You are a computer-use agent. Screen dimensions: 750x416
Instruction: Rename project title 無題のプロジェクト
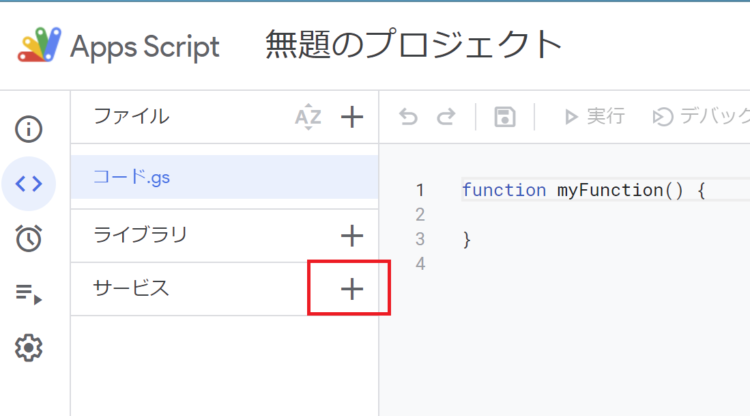click(413, 45)
